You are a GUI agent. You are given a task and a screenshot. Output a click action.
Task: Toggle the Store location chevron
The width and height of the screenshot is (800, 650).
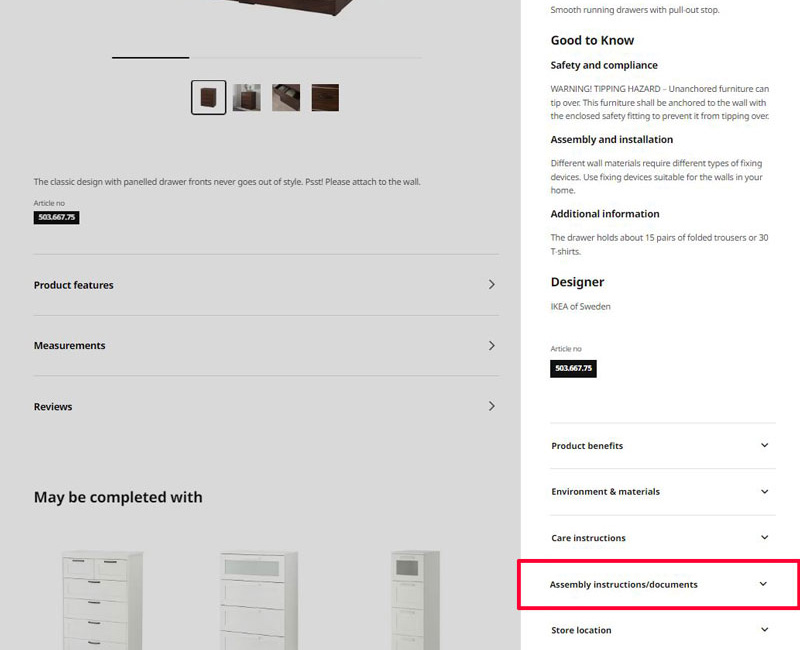tap(764, 630)
